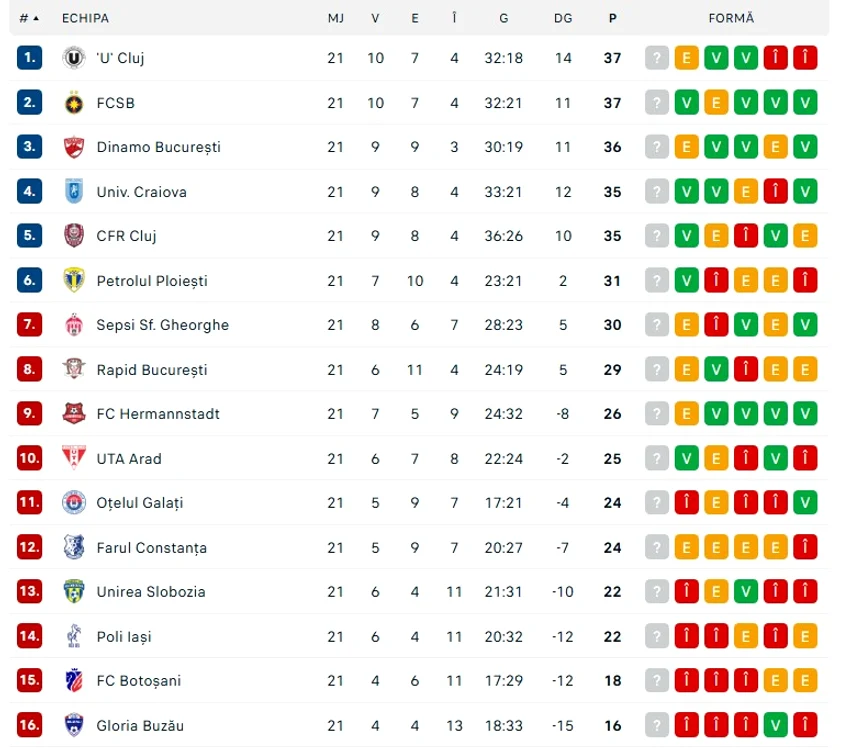843x750 pixels.
Task: Open the Rapid București team page
Action: tap(152, 370)
